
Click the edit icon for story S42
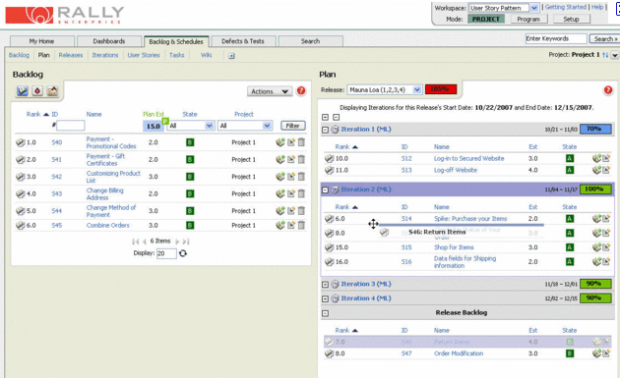pos(291,176)
